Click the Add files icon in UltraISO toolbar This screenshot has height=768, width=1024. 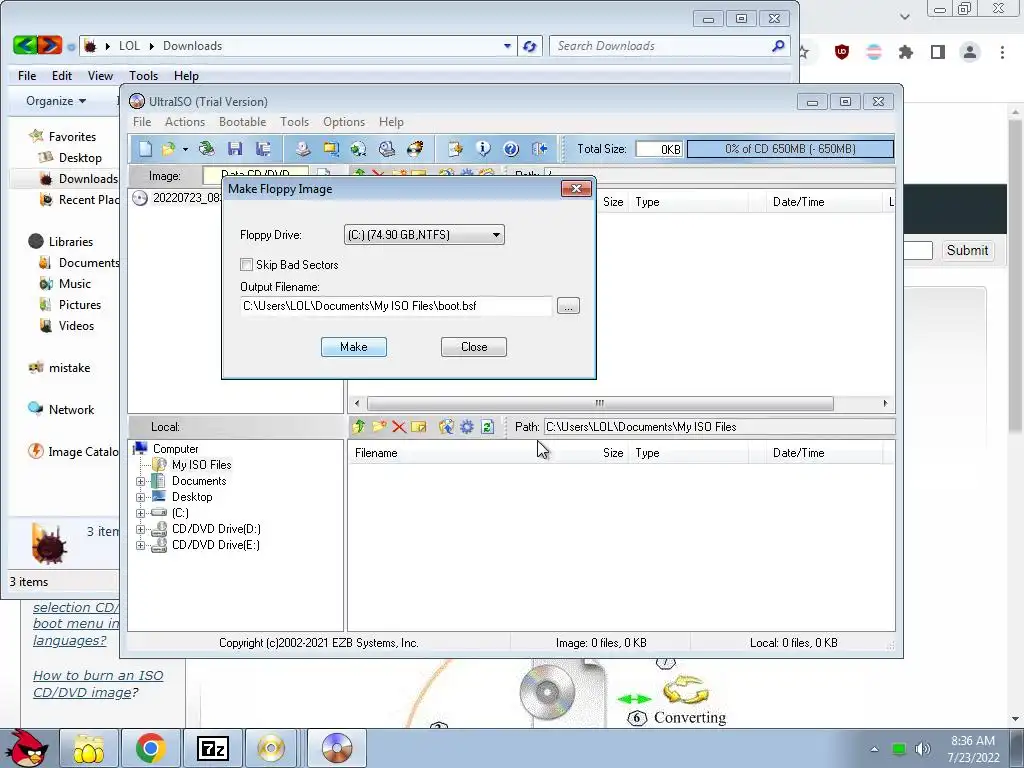pyautogui.click(x=455, y=149)
